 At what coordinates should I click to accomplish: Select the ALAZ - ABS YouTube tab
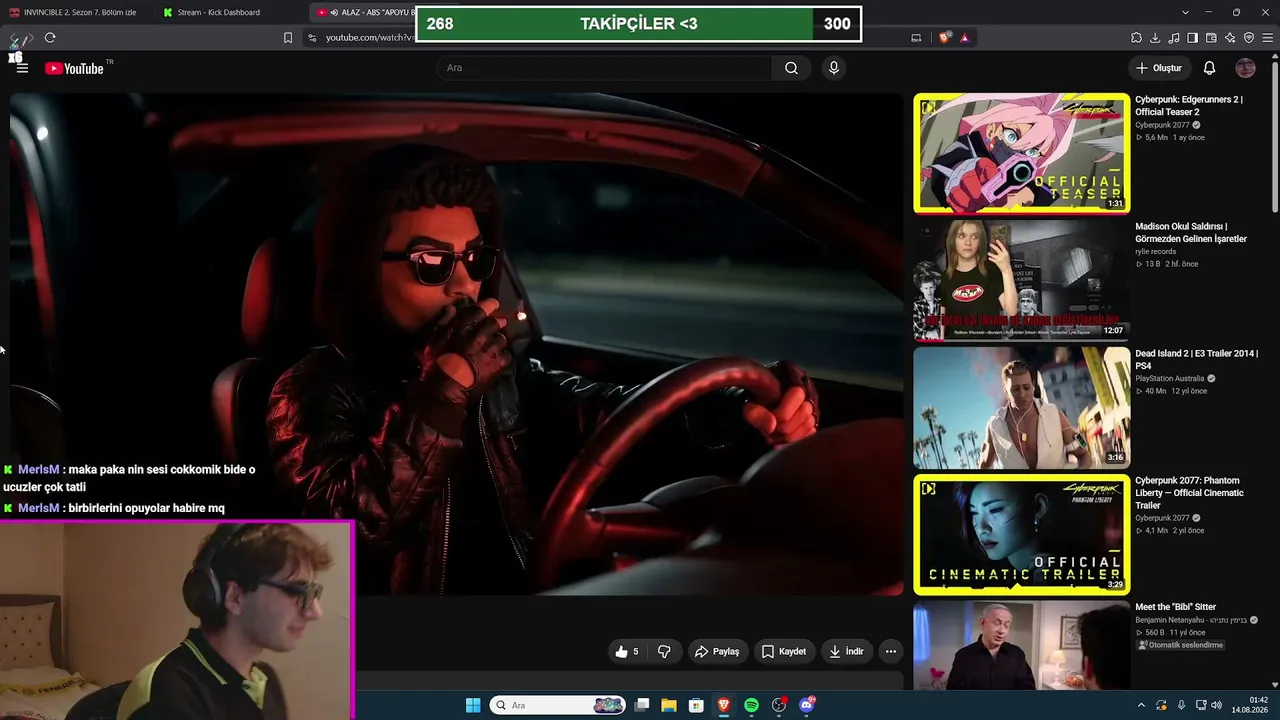[x=363, y=12]
